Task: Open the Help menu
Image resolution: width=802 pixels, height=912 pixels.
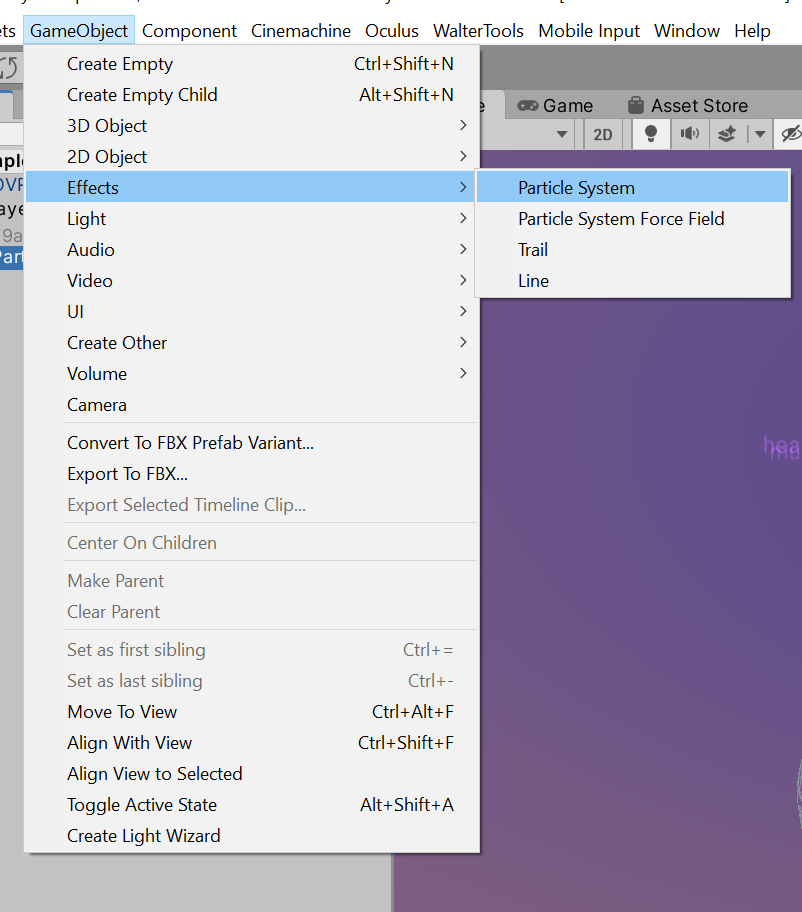Action: point(752,30)
